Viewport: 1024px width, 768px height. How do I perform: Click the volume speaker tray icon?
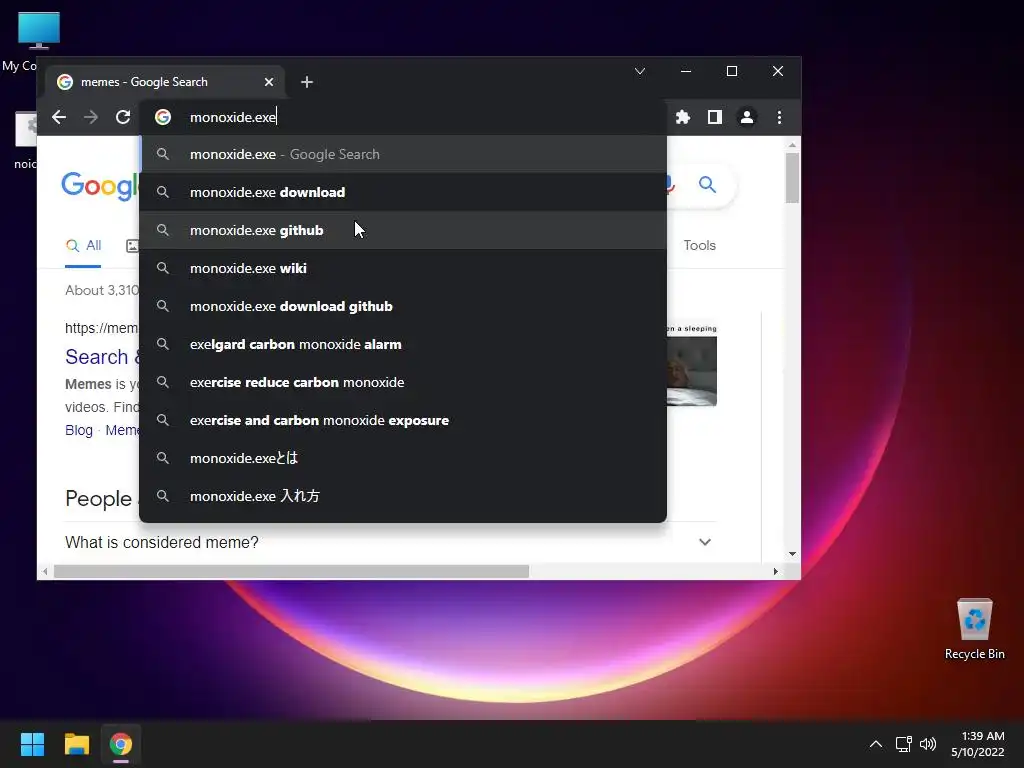[x=927, y=744]
